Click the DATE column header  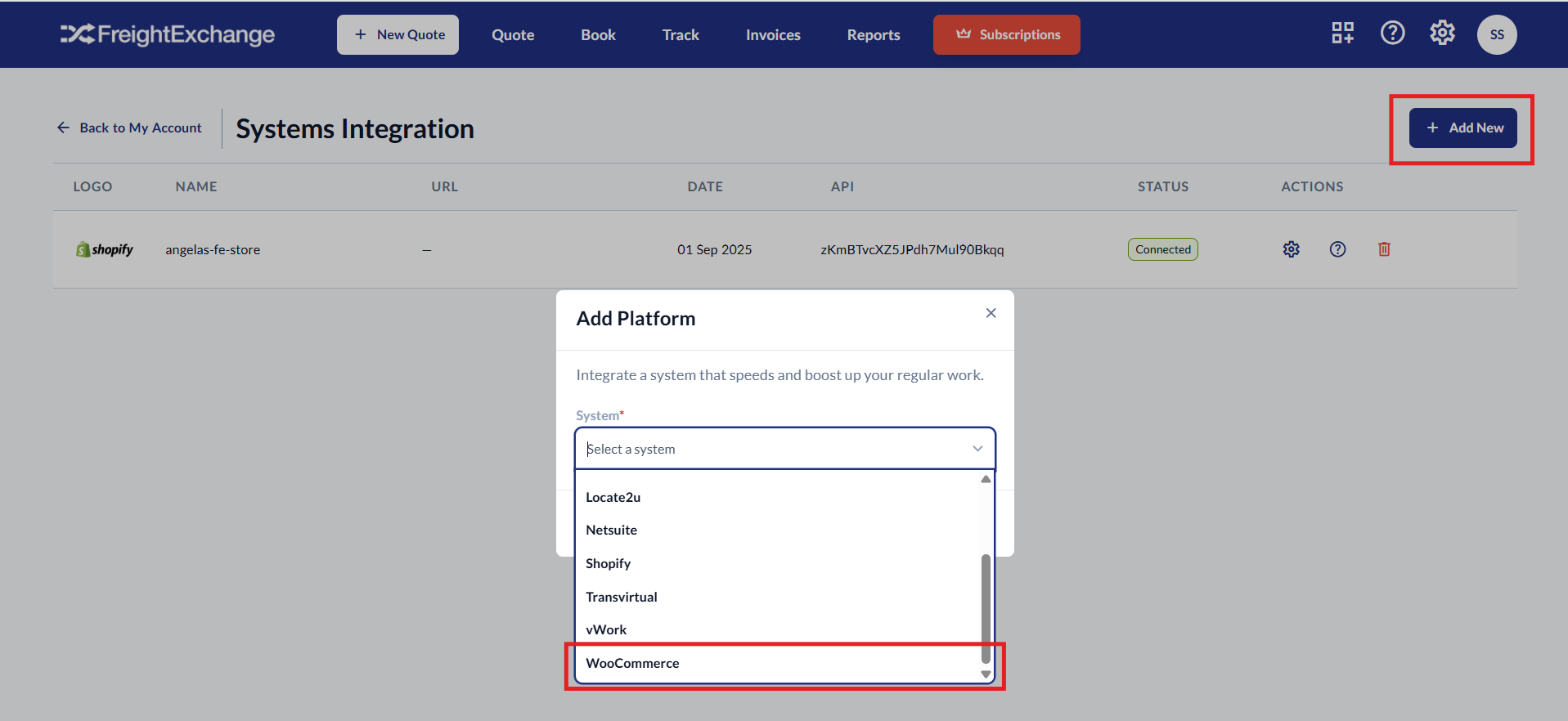pyautogui.click(x=705, y=186)
